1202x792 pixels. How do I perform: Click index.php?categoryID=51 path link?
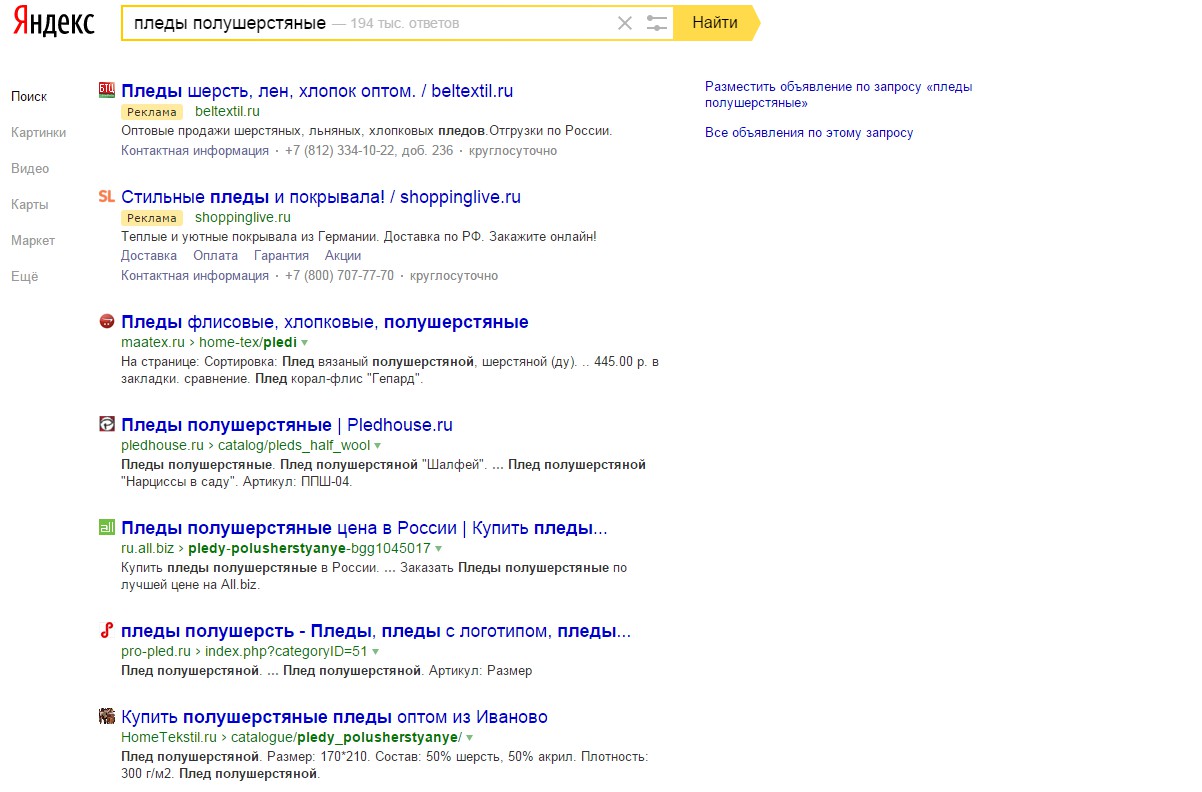coord(286,651)
